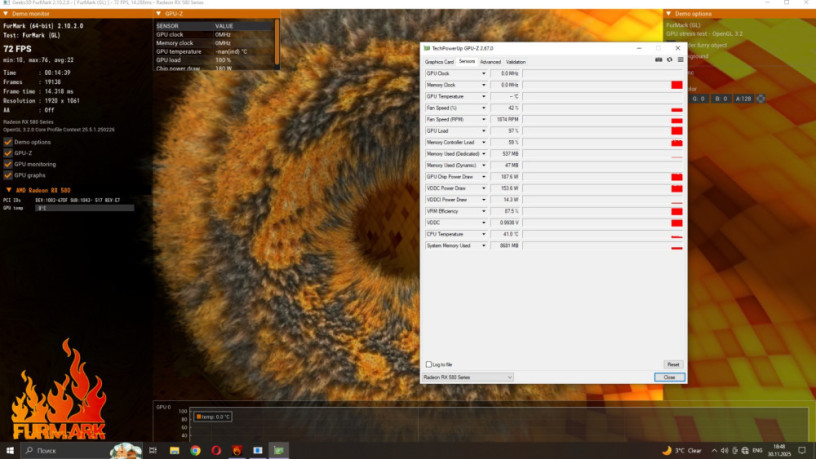This screenshot has height=459, width=816.
Task: Show hidden system tray icons
Action: (714, 450)
